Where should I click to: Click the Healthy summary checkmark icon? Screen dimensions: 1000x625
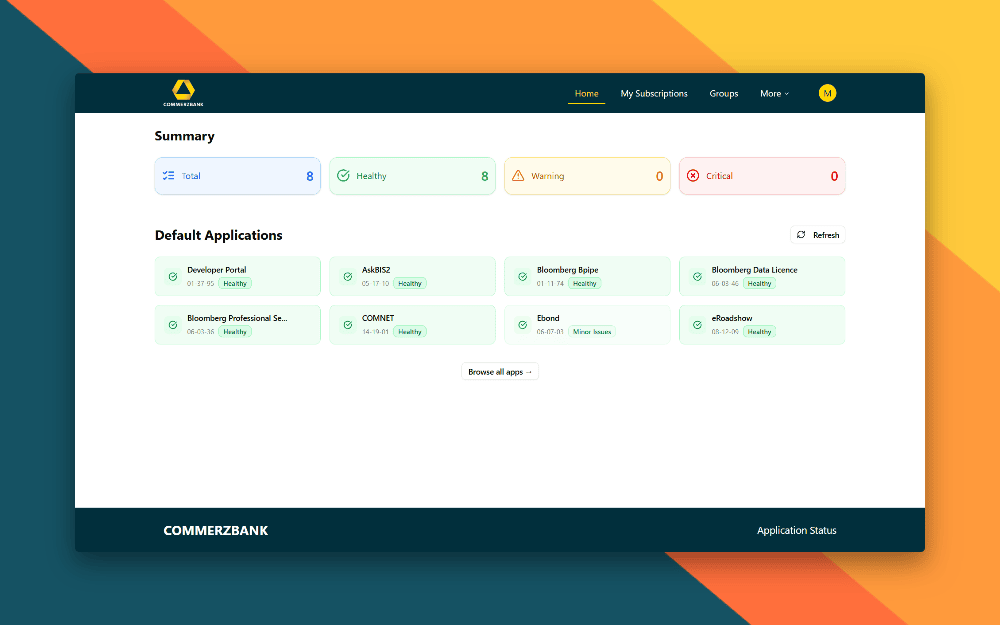click(x=343, y=175)
